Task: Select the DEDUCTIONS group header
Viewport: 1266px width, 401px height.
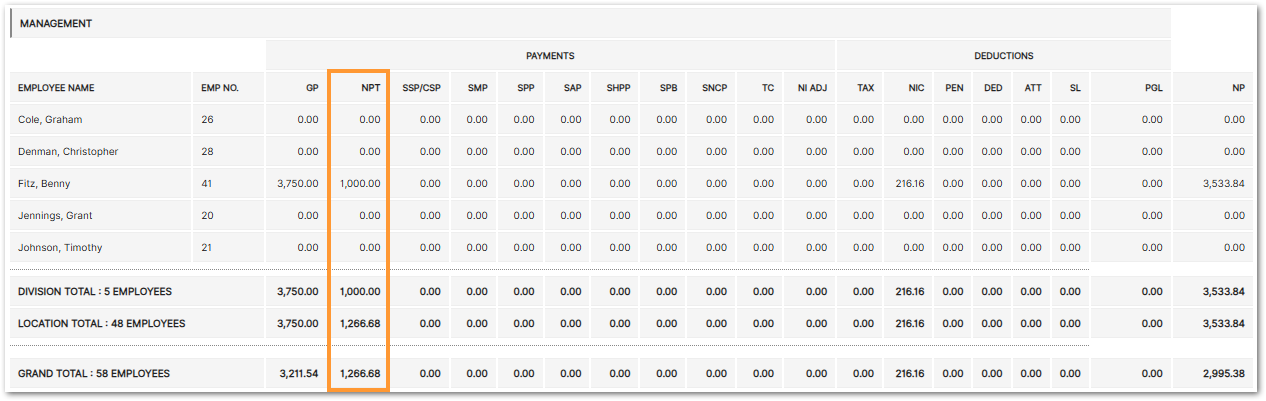Action: pyautogui.click(x=1003, y=56)
